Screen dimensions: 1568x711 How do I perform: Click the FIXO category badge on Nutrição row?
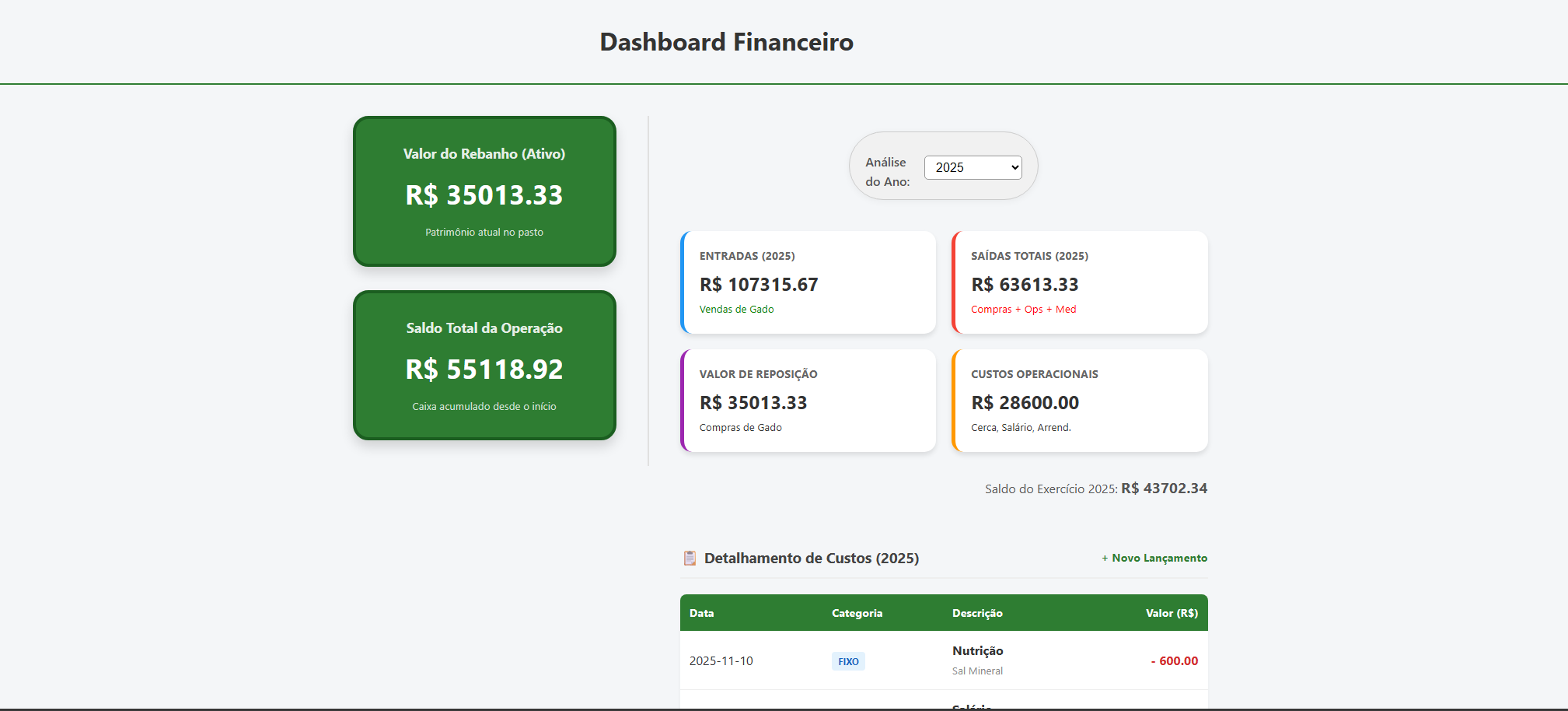(848, 660)
